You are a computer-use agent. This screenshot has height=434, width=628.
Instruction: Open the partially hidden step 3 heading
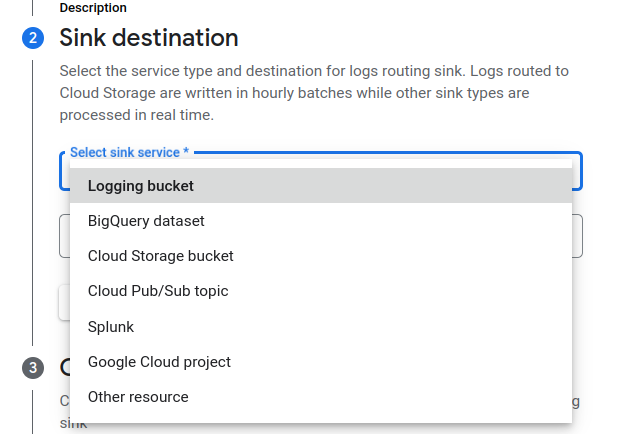pos(65,367)
